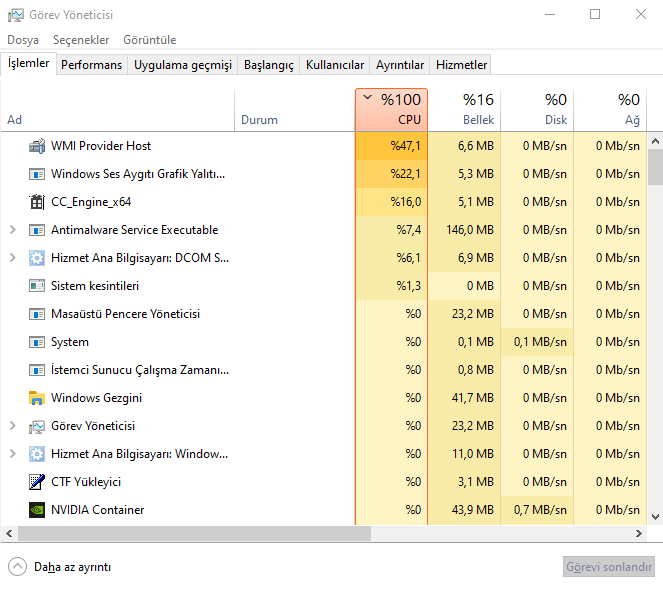The width and height of the screenshot is (663, 589).
Task: Click the Hizmet Ana Bilgisayarı: Window gear icon
Action: [x=37, y=454]
